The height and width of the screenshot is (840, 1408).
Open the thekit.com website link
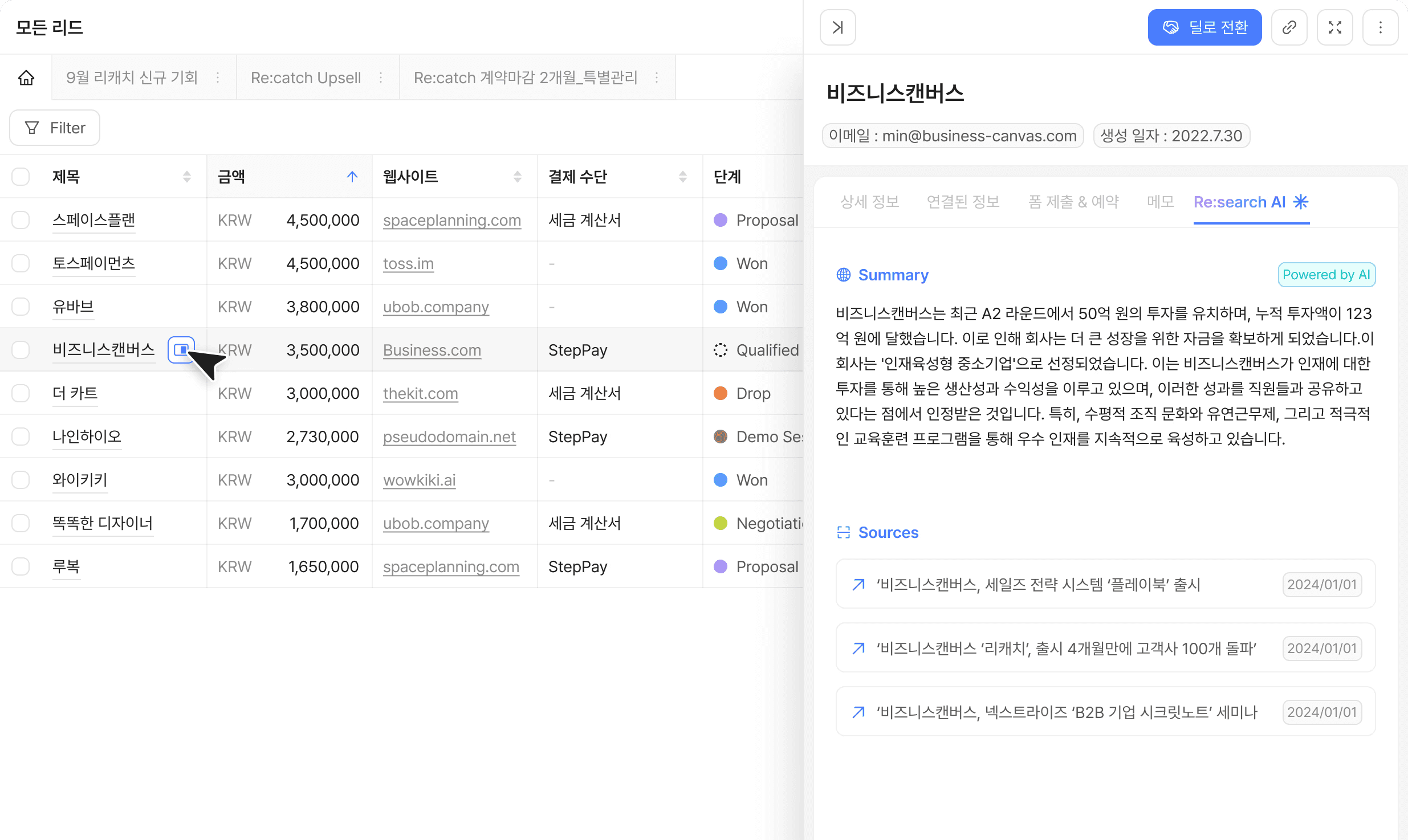tap(421, 393)
